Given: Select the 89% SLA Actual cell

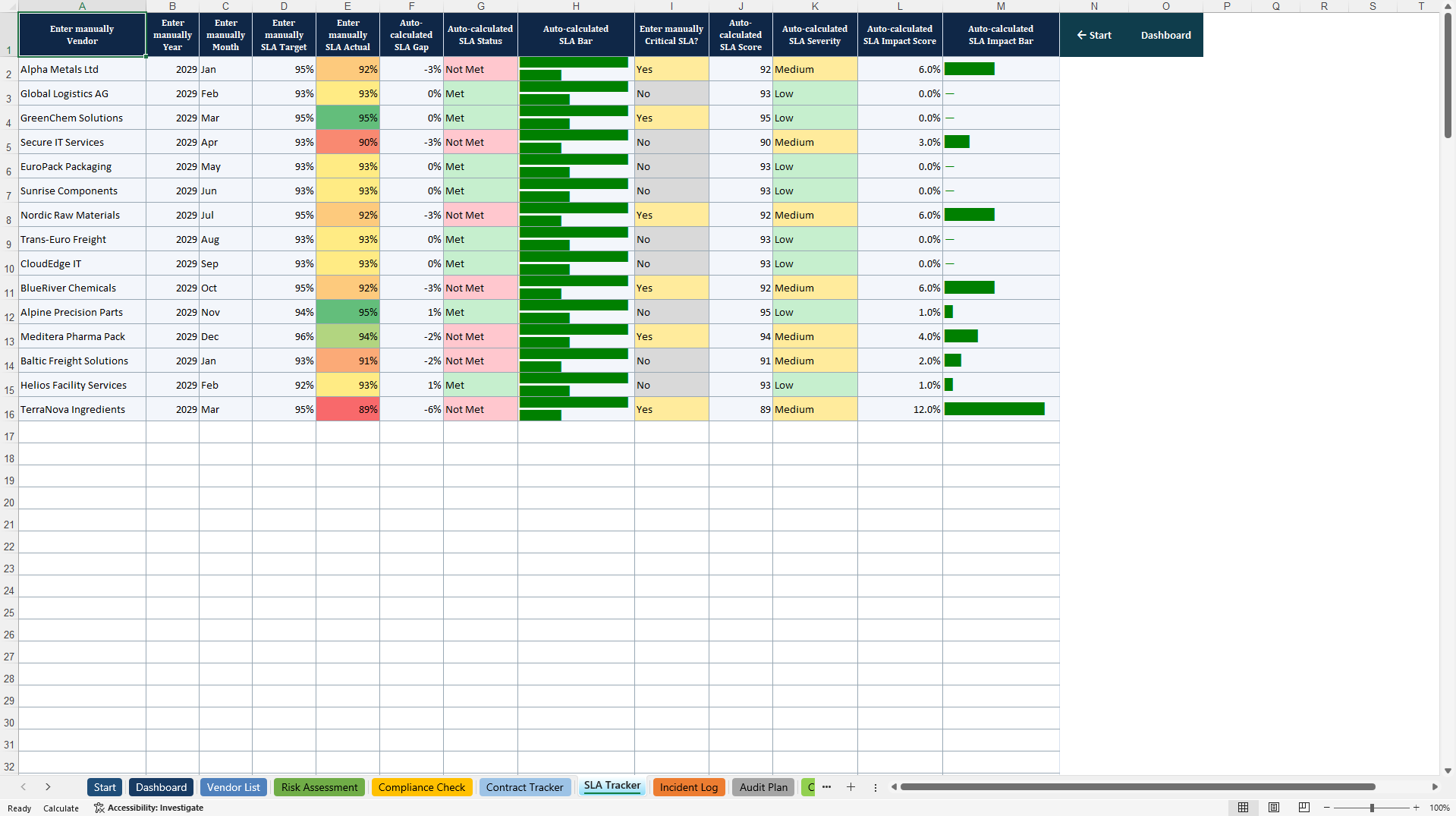Looking at the screenshot, I should [347, 409].
